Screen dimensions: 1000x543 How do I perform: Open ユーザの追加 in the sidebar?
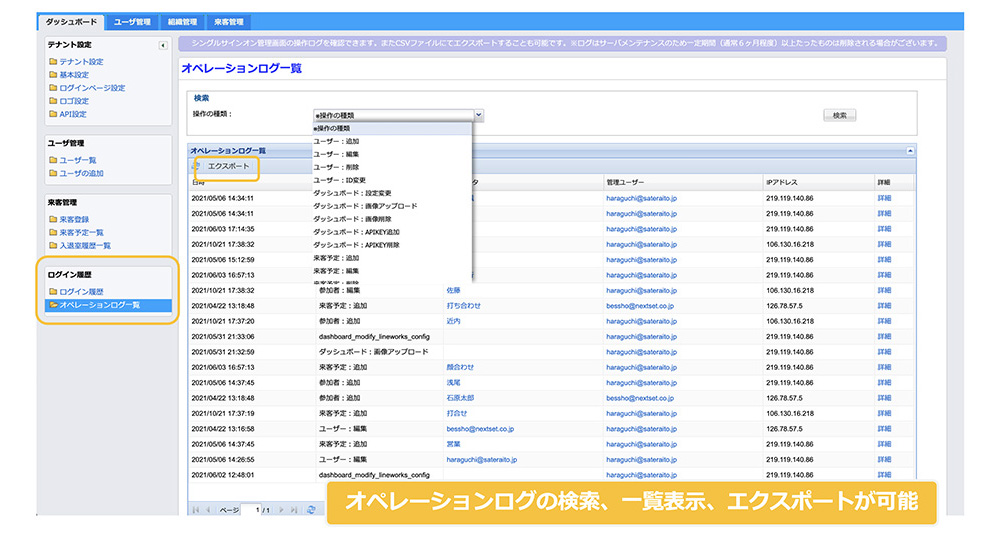point(81,173)
